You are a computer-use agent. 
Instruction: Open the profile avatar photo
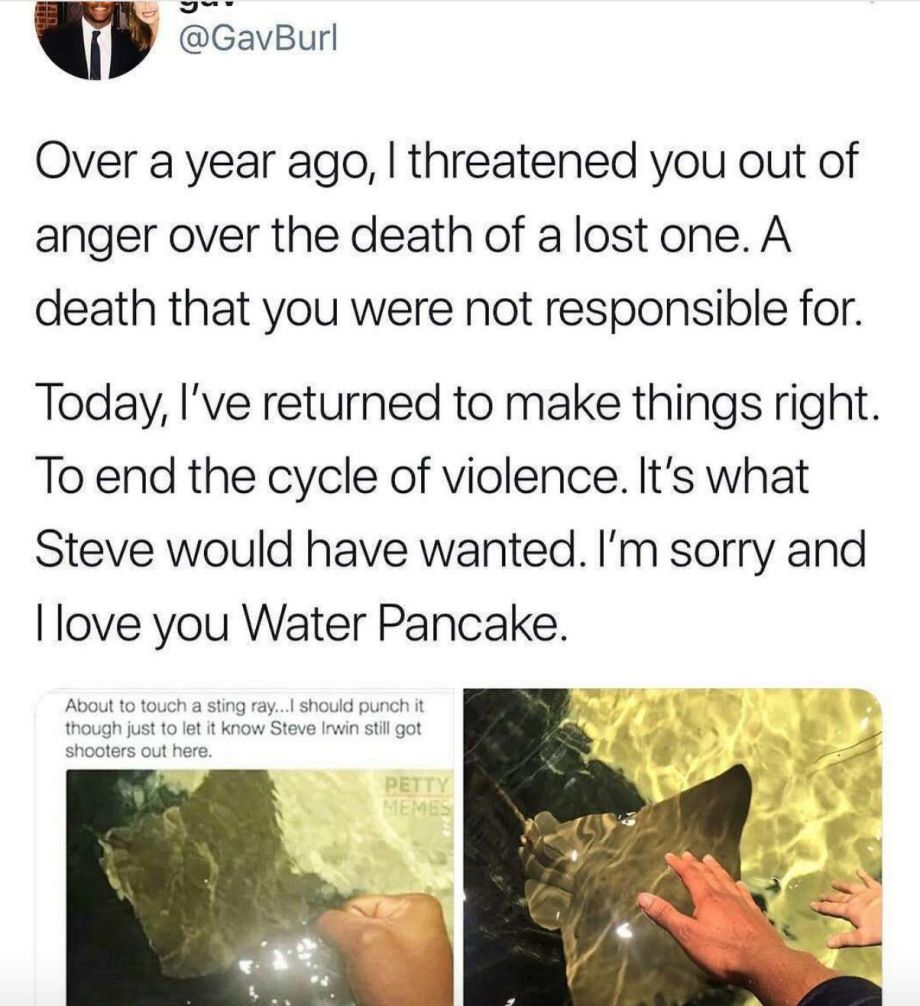pyautogui.click(x=95, y=38)
